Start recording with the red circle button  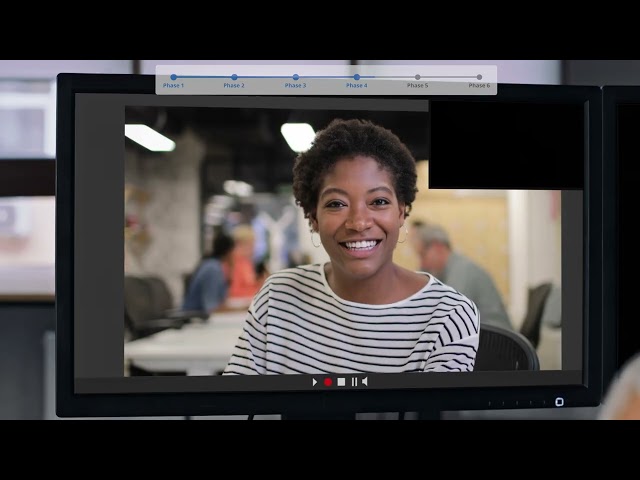(327, 382)
